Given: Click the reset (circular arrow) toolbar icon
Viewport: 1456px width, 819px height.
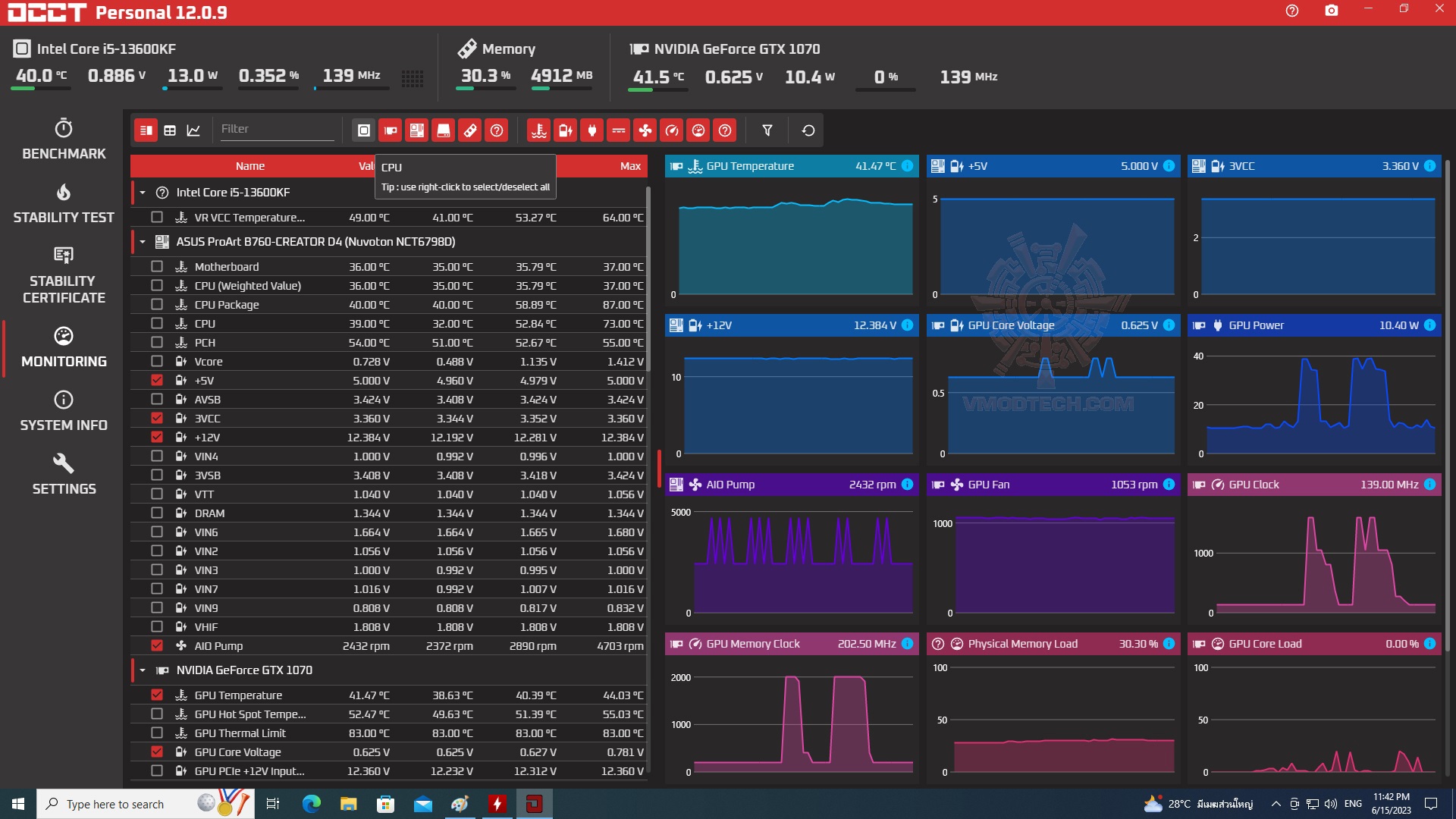Looking at the screenshot, I should tap(808, 130).
